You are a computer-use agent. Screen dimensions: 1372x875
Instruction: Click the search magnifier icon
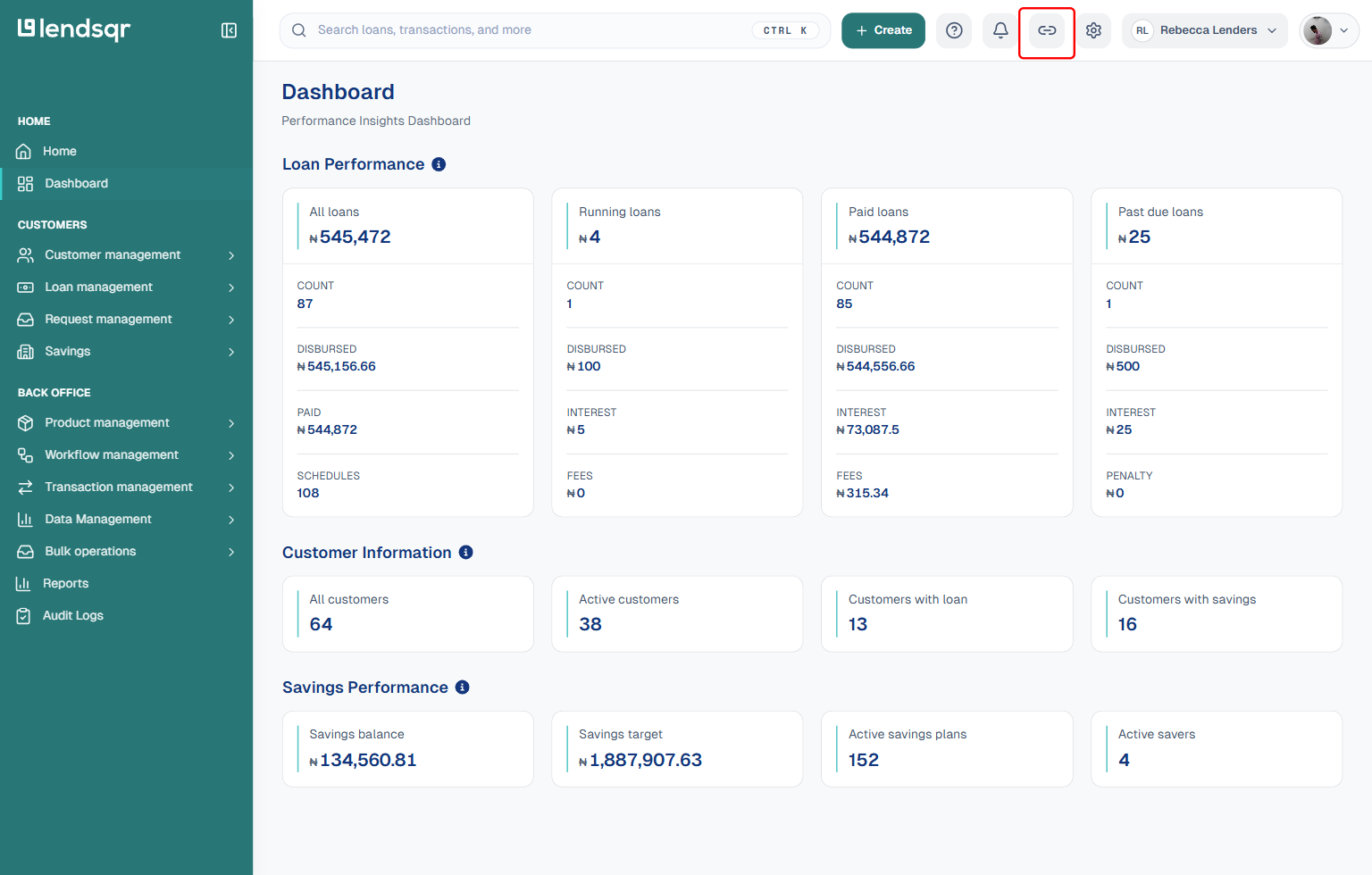(x=299, y=30)
